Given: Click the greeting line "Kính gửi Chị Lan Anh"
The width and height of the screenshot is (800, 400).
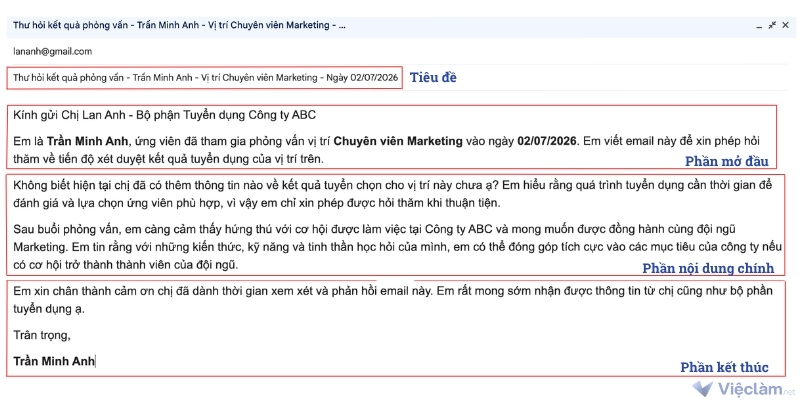Looking at the screenshot, I should point(165,115).
